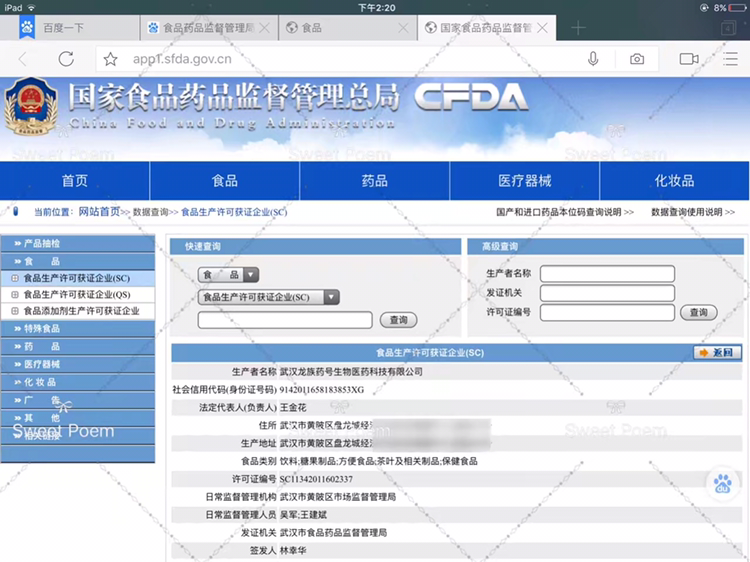Click the 发证机关 input field
The image size is (750, 562).
pos(607,293)
